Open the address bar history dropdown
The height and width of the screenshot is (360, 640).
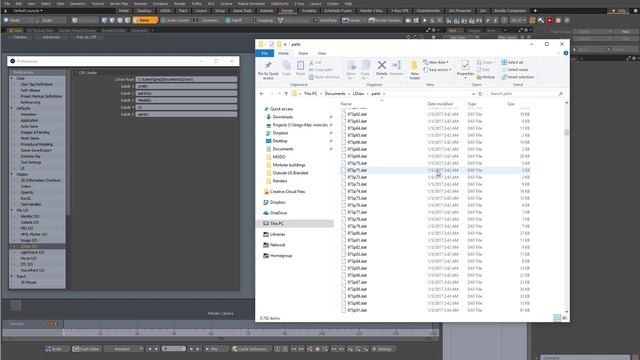473,94
